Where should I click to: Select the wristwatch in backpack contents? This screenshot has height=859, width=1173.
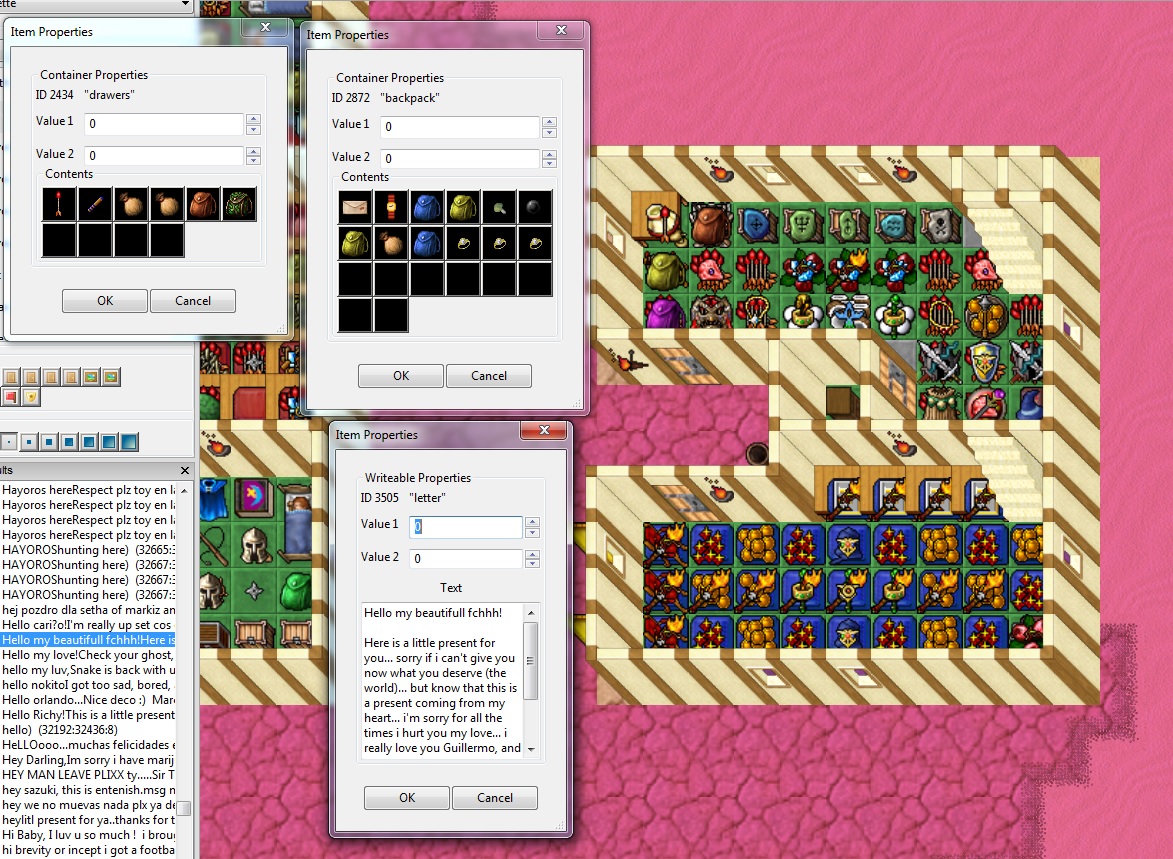click(391, 207)
